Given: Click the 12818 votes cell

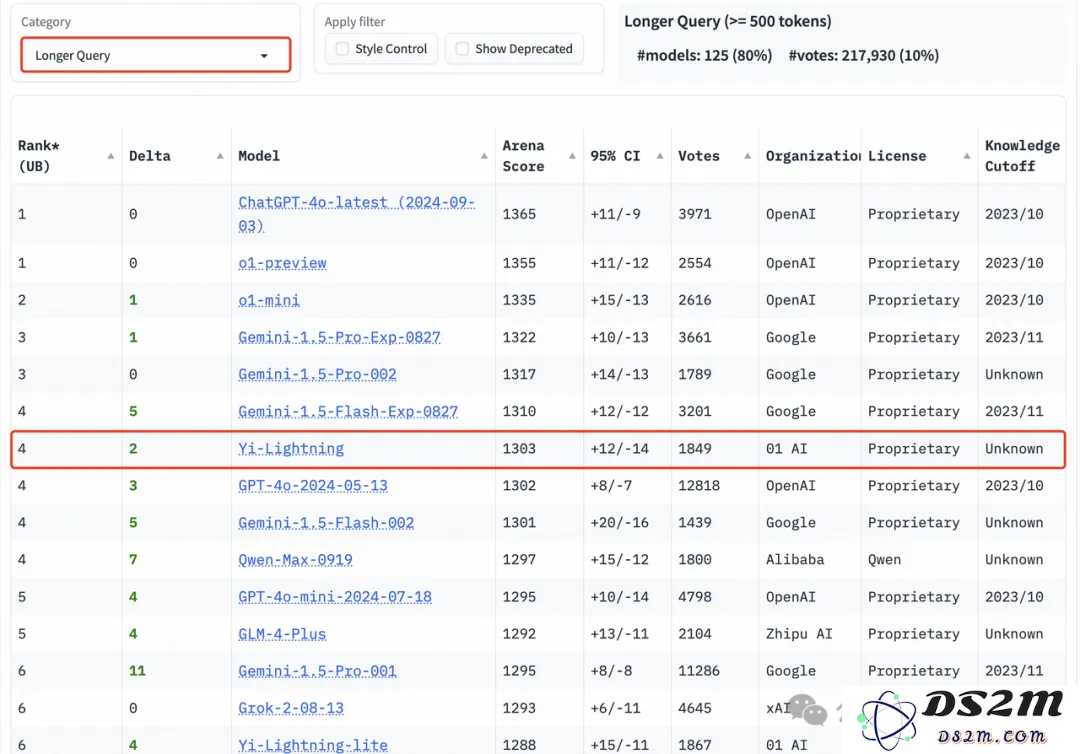Looking at the screenshot, I should 699,485.
